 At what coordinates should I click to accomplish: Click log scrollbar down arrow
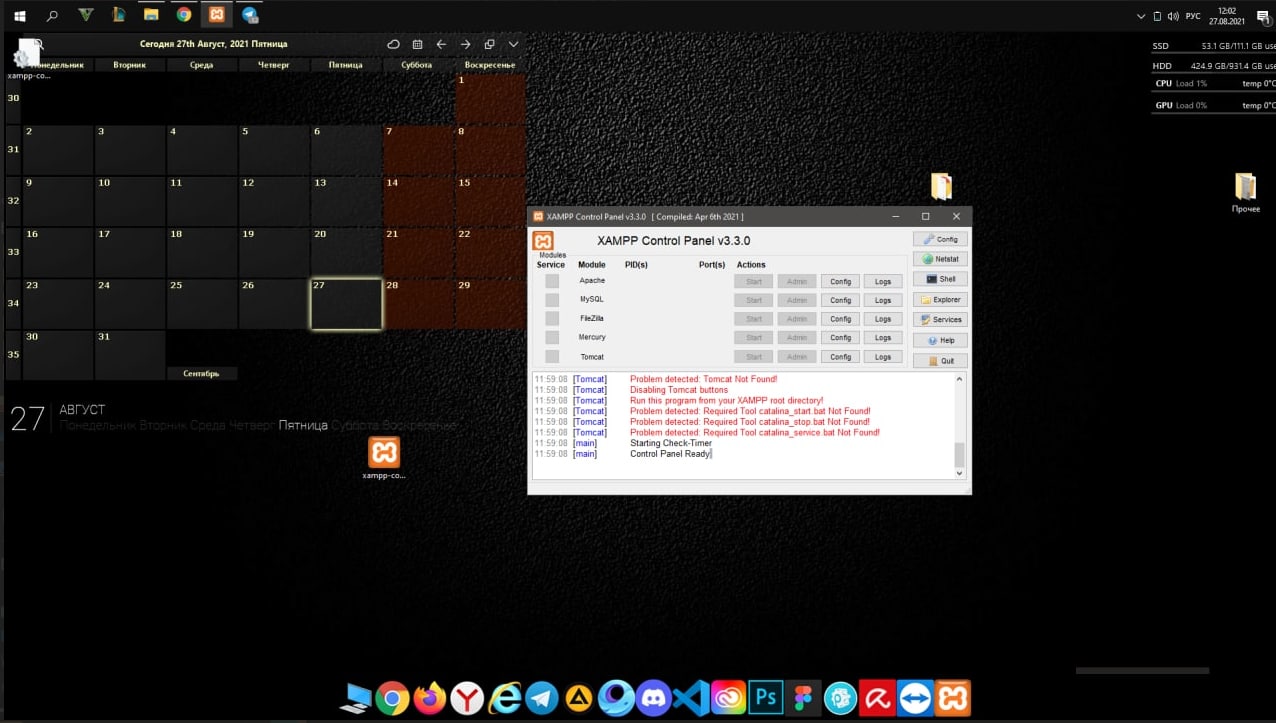[x=960, y=474]
